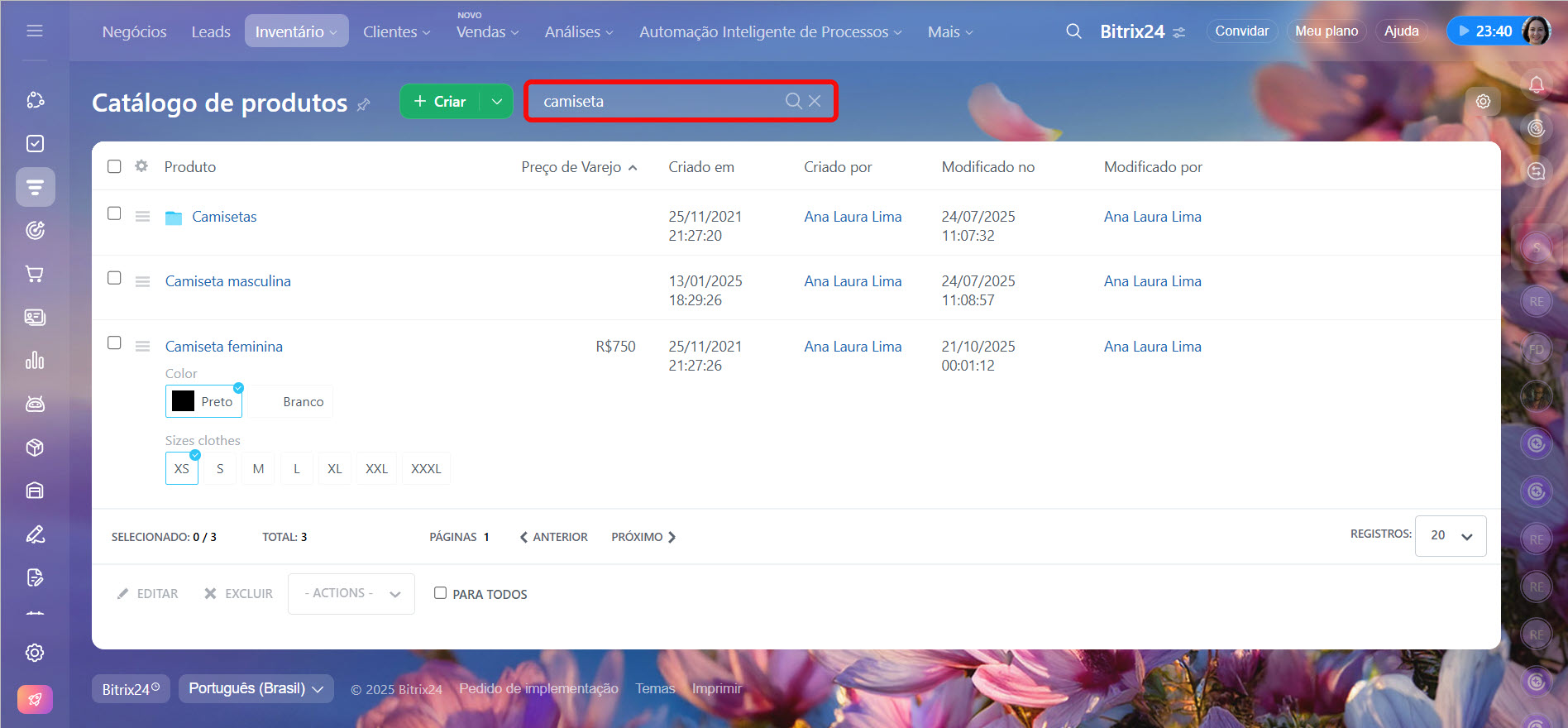
Task: Open the Clientes menu
Action: click(396, 31)
